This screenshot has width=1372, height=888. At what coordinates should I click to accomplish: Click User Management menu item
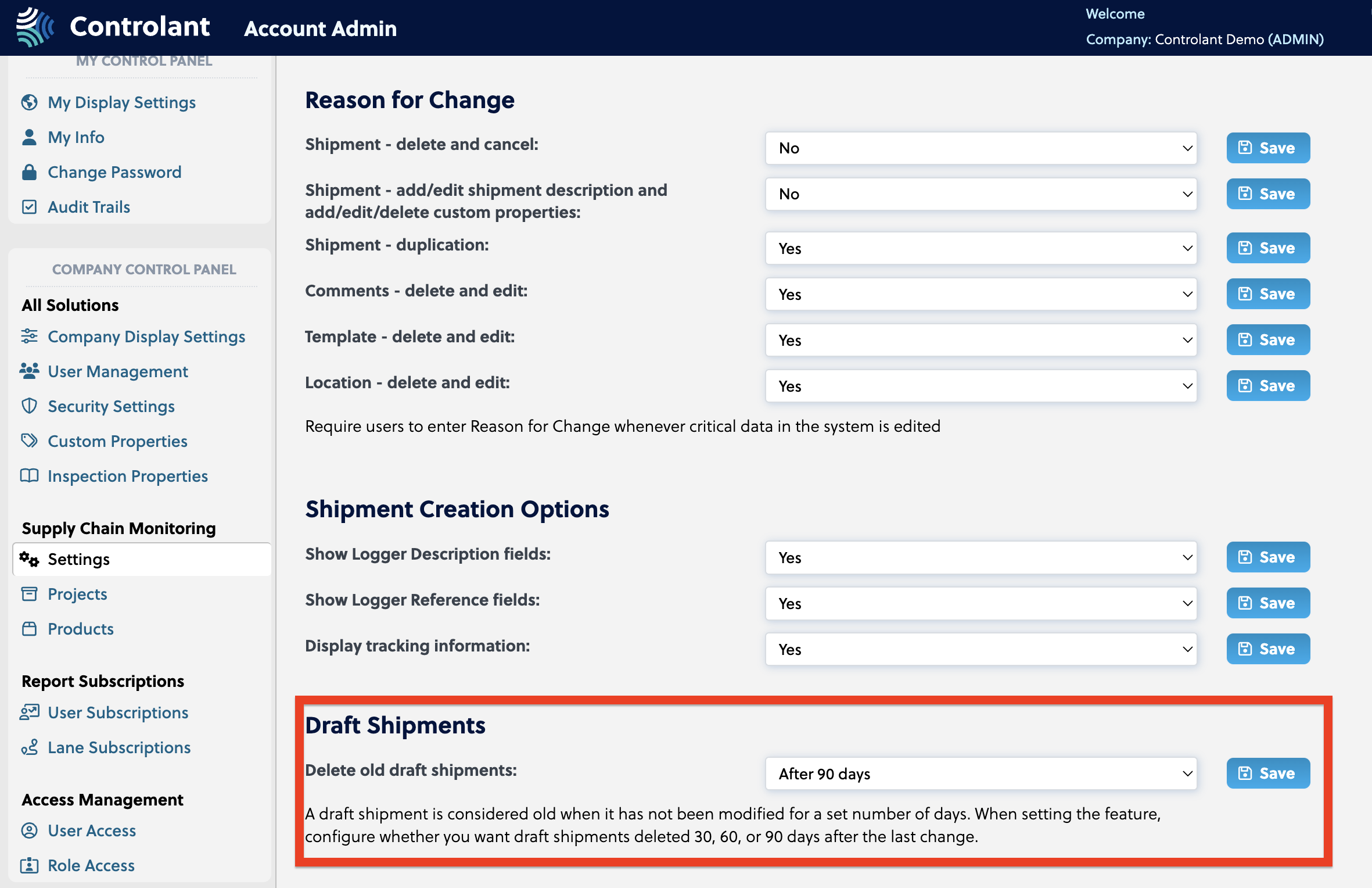click(118, 372)
